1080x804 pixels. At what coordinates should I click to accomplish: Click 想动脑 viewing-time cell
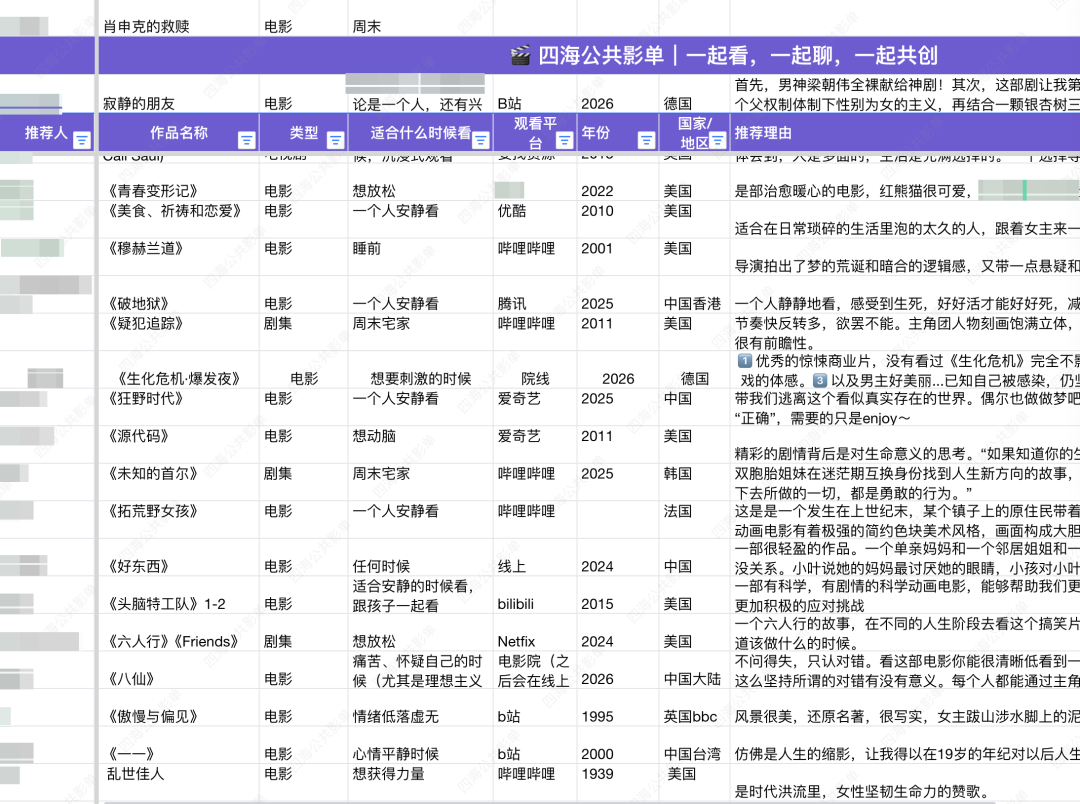pos(420,445)
